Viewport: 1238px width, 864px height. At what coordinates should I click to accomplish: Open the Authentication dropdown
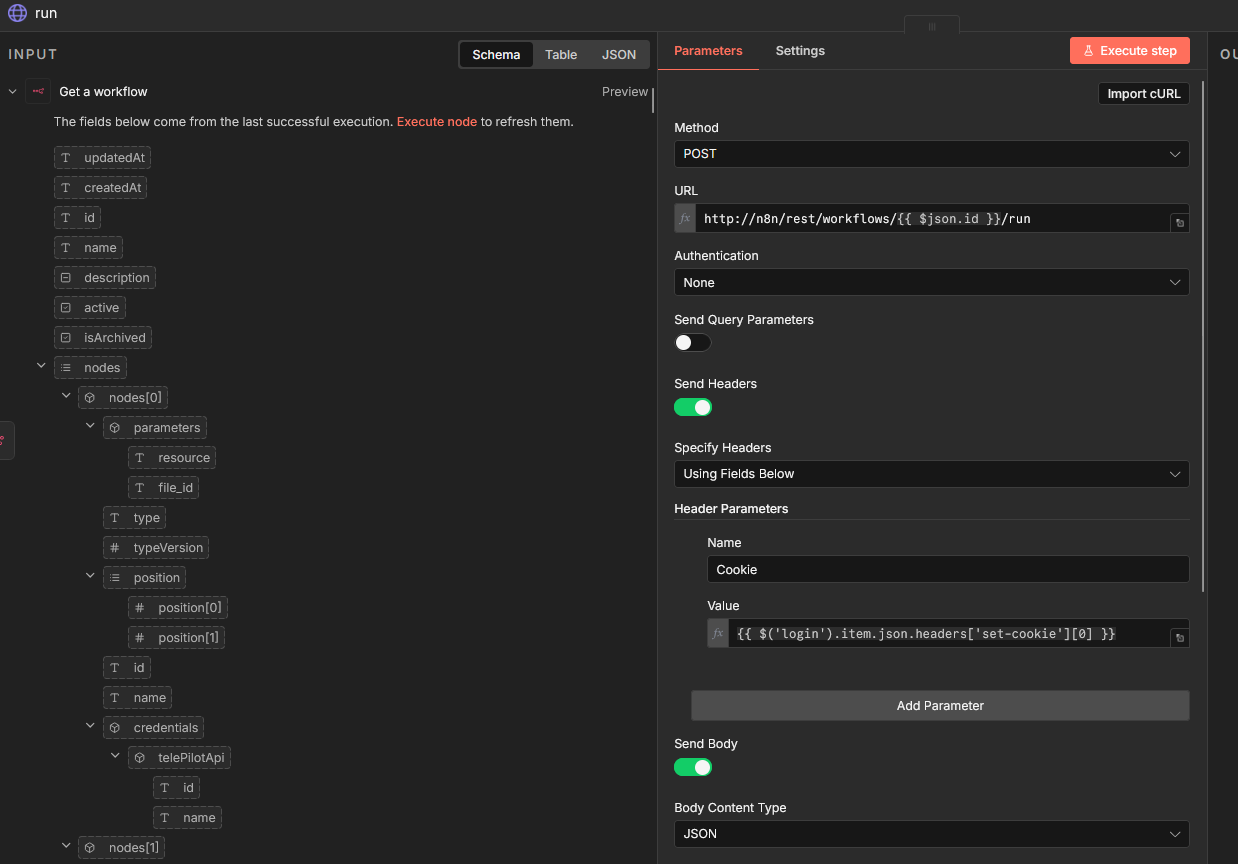(x=930, y=283)
